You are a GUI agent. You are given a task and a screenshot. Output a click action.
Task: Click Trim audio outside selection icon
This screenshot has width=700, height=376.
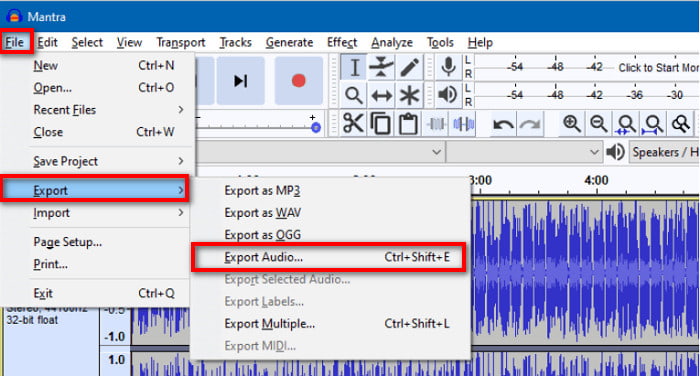pyautogui.click(x=436, y=124)
